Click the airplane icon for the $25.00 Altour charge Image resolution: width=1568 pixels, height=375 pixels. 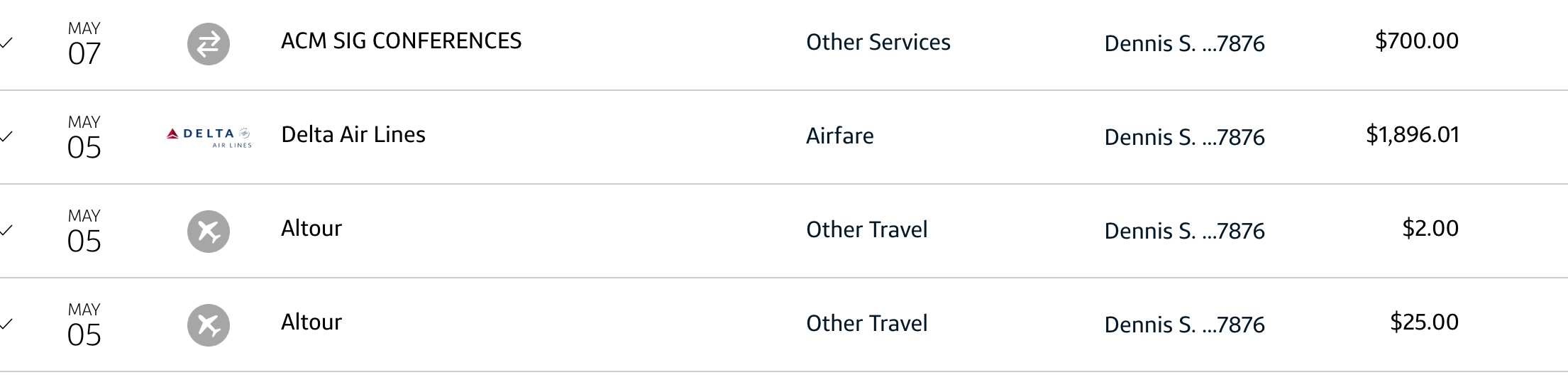[x=208, y=325]
